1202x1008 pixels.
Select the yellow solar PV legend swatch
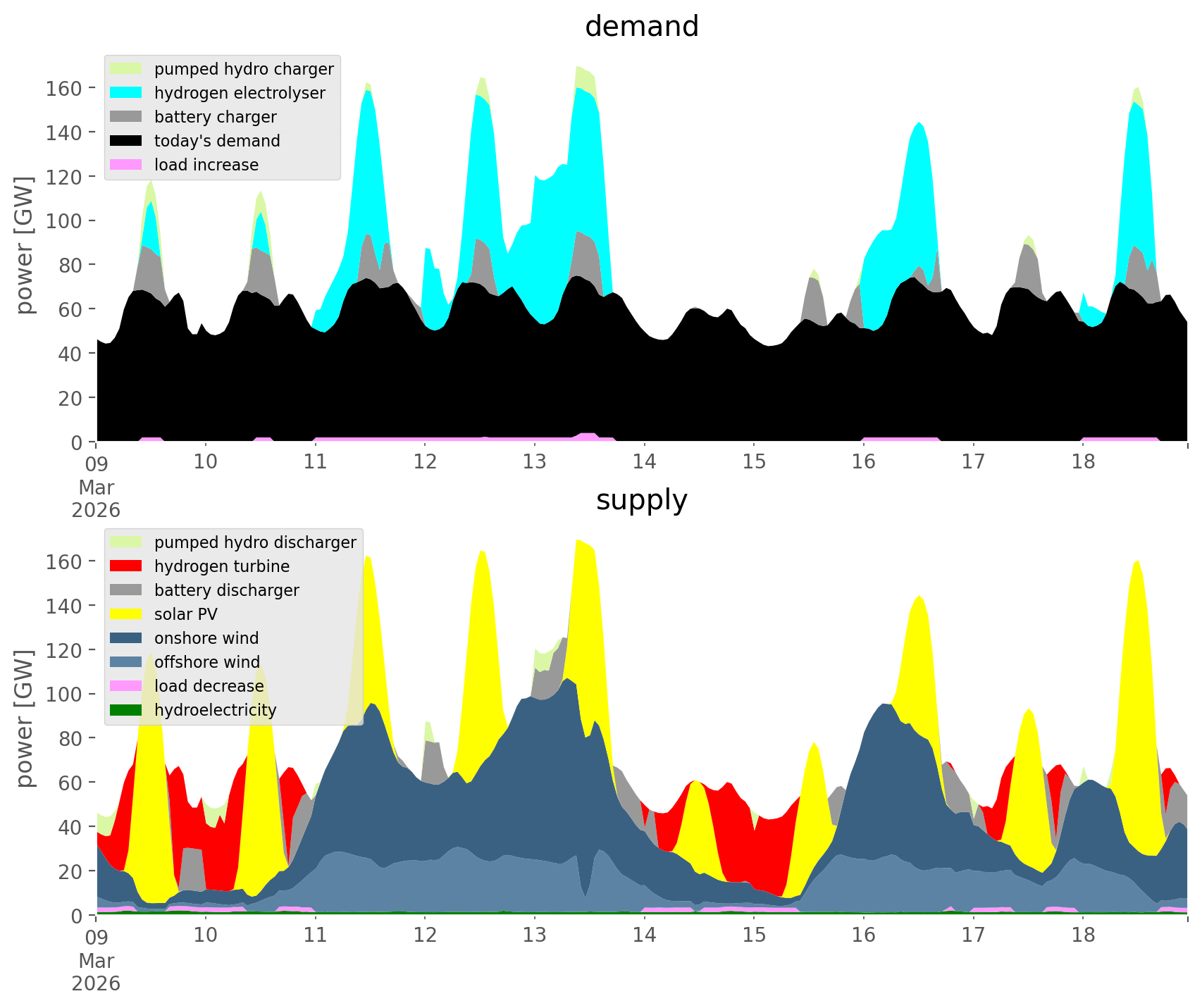click(126, 614)
